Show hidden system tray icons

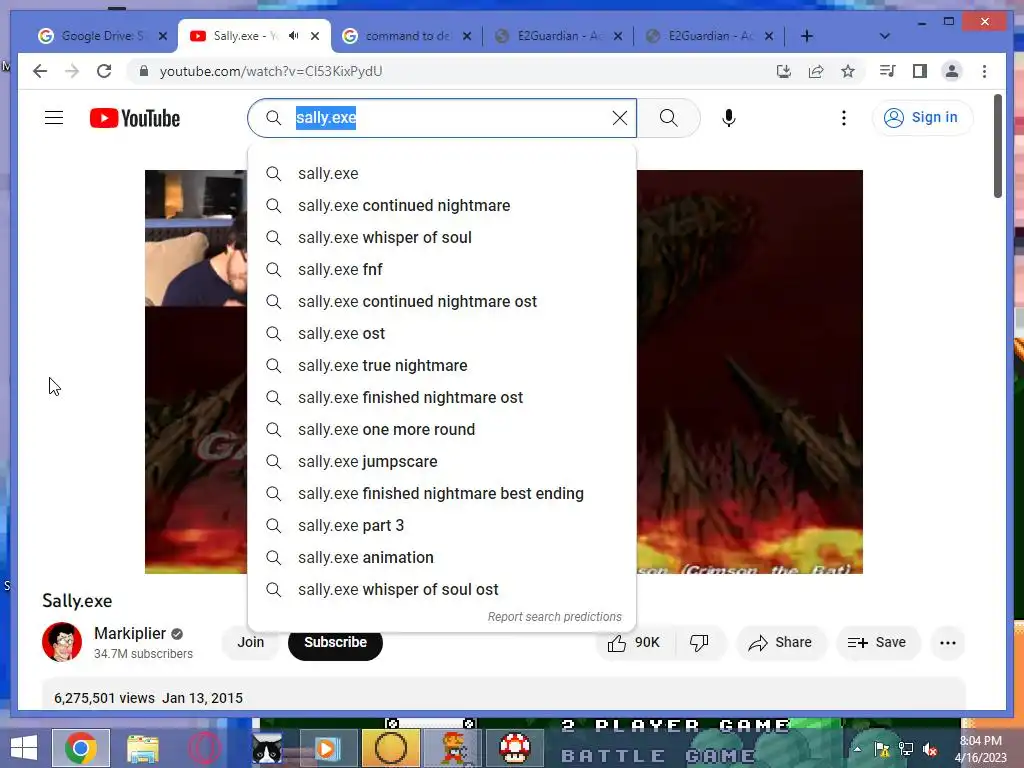click(857, 749)
